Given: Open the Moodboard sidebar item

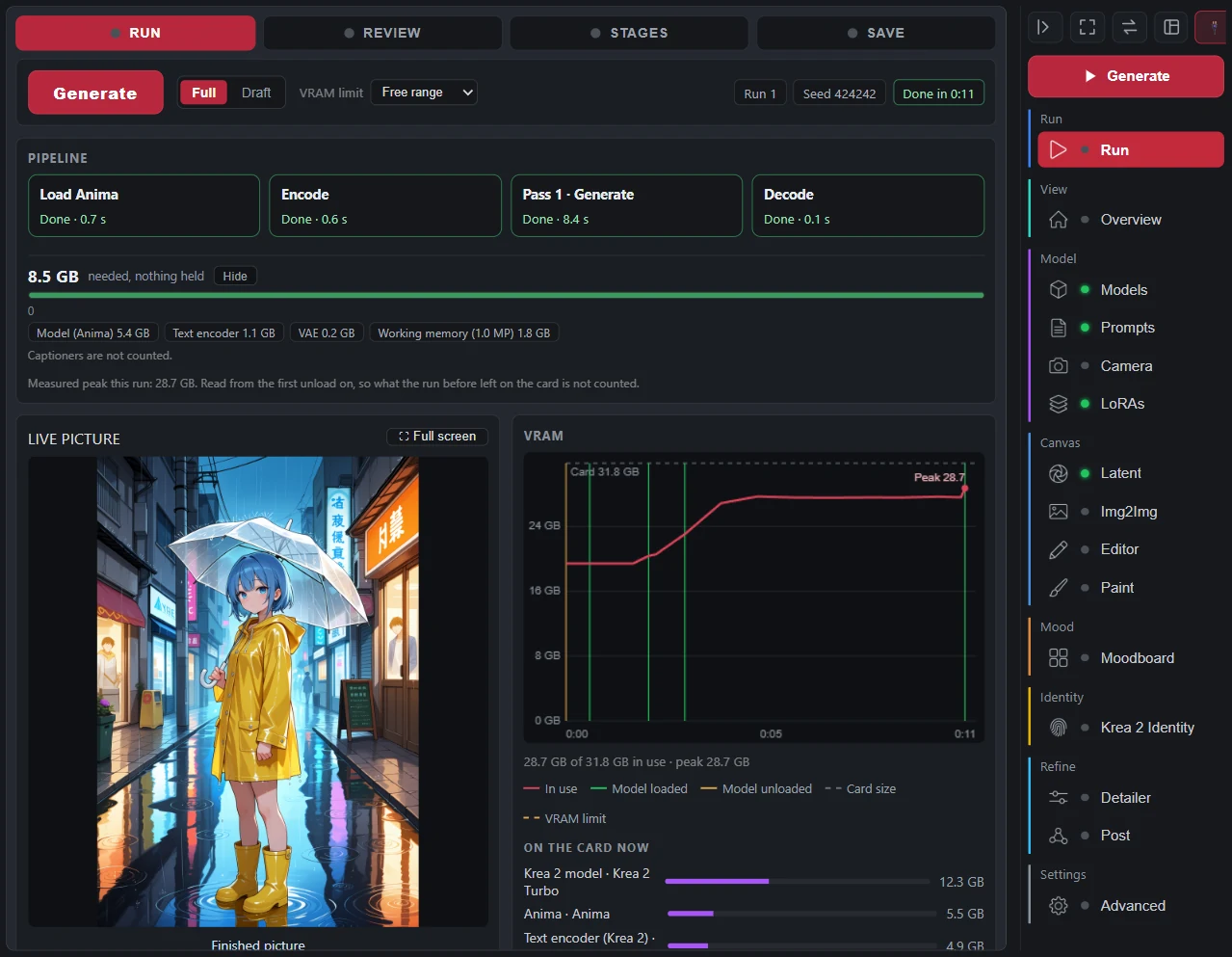Looking at the screenshot, I should pyautogui.click(x=1131, y=657).
